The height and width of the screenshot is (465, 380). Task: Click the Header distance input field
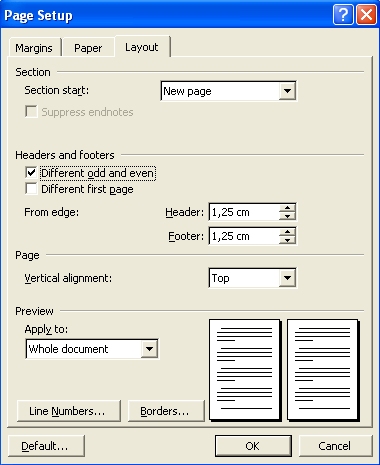[244, 212]
